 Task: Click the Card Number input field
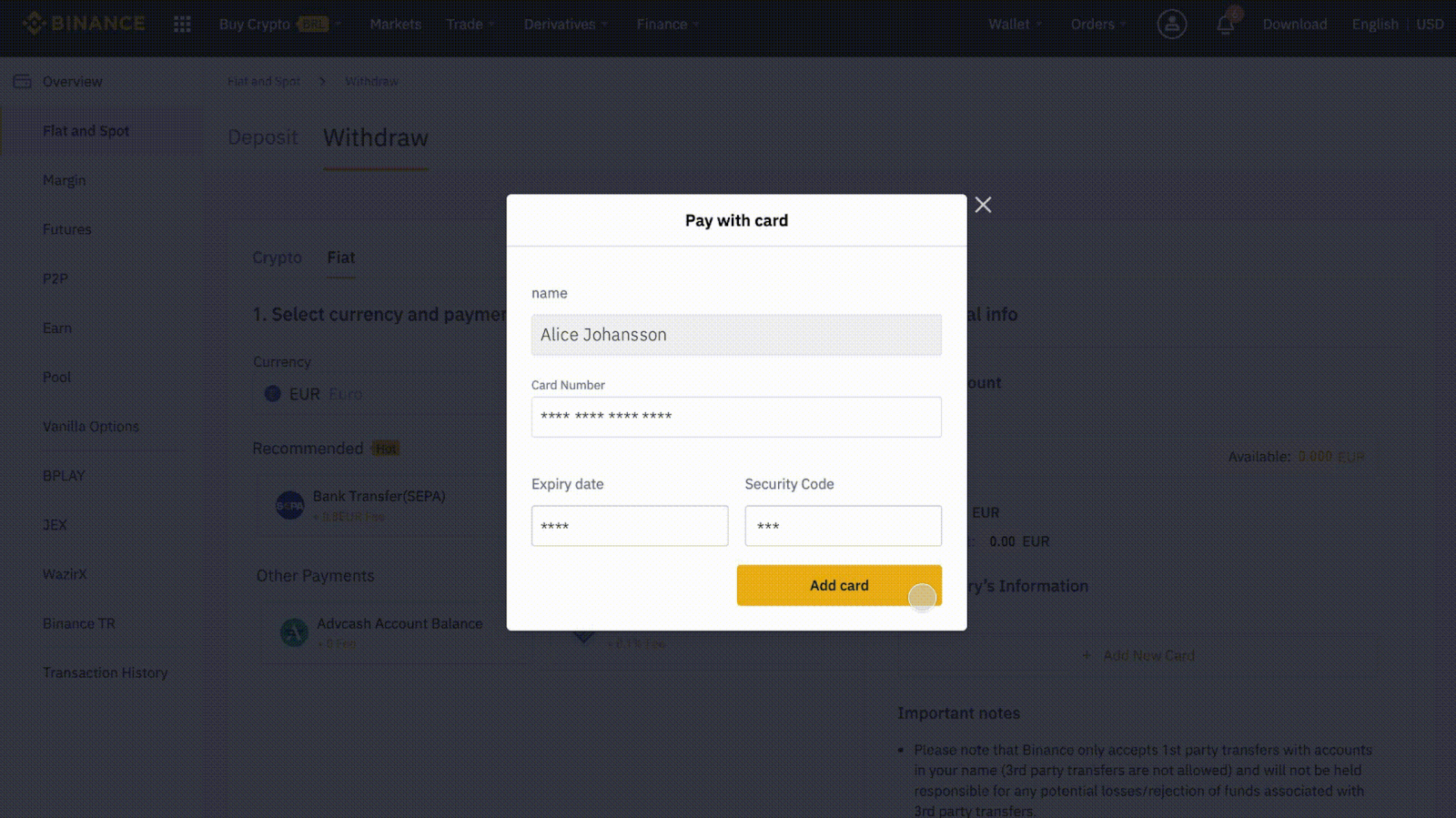tap(735, 417)
